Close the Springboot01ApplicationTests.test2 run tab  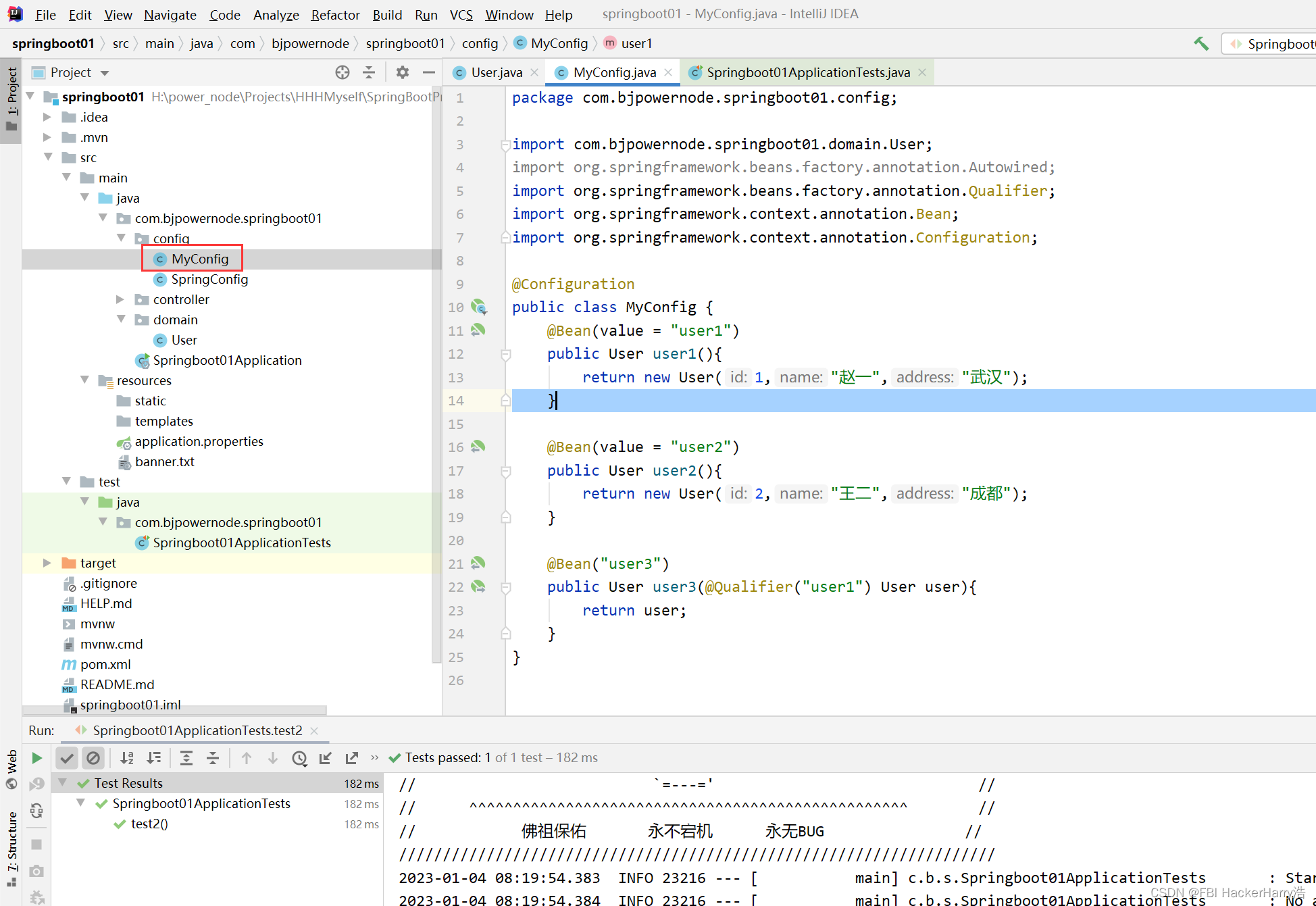314,730
